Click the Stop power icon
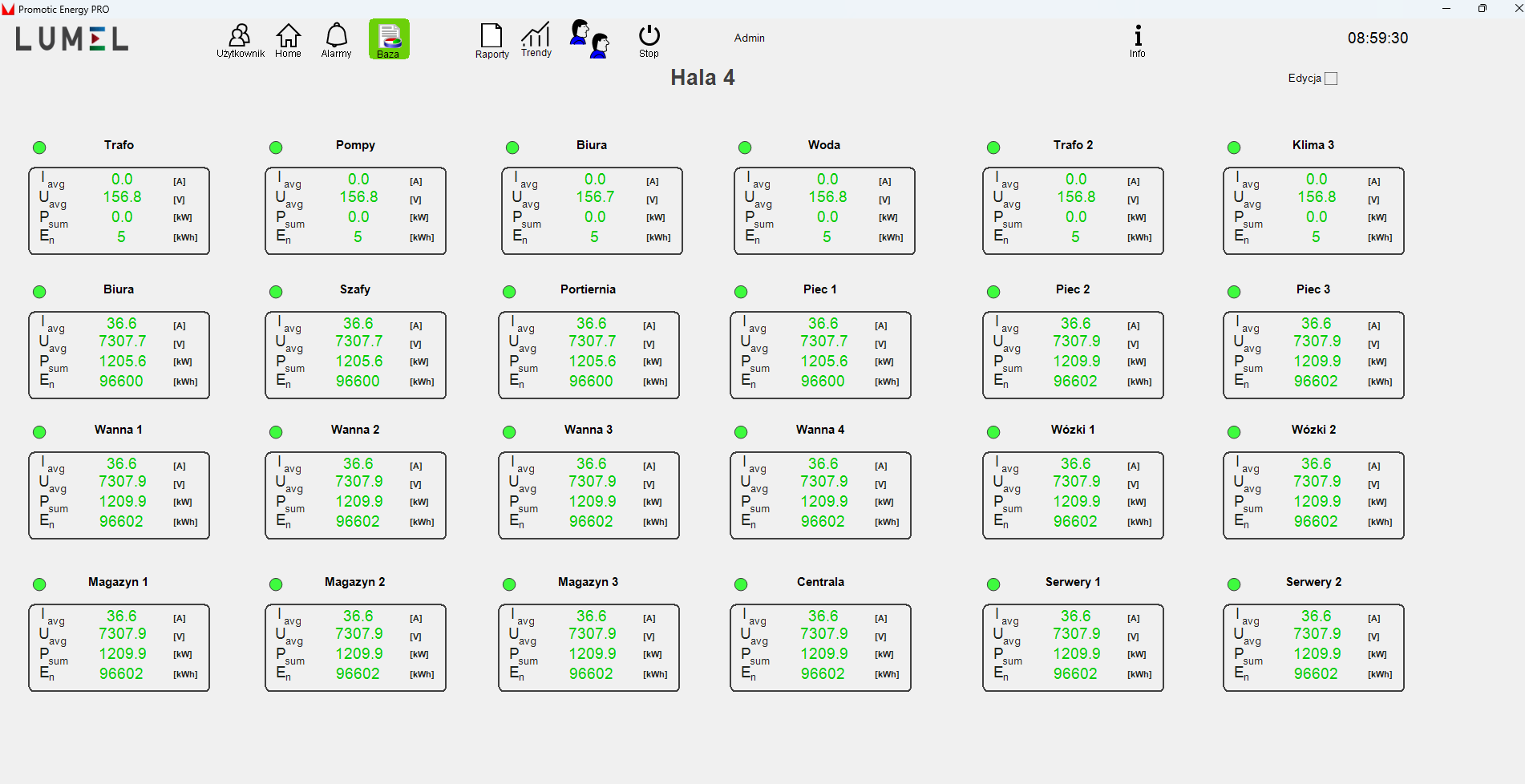The height and width of the screenshot is (784, 1525). click(649, 41)
